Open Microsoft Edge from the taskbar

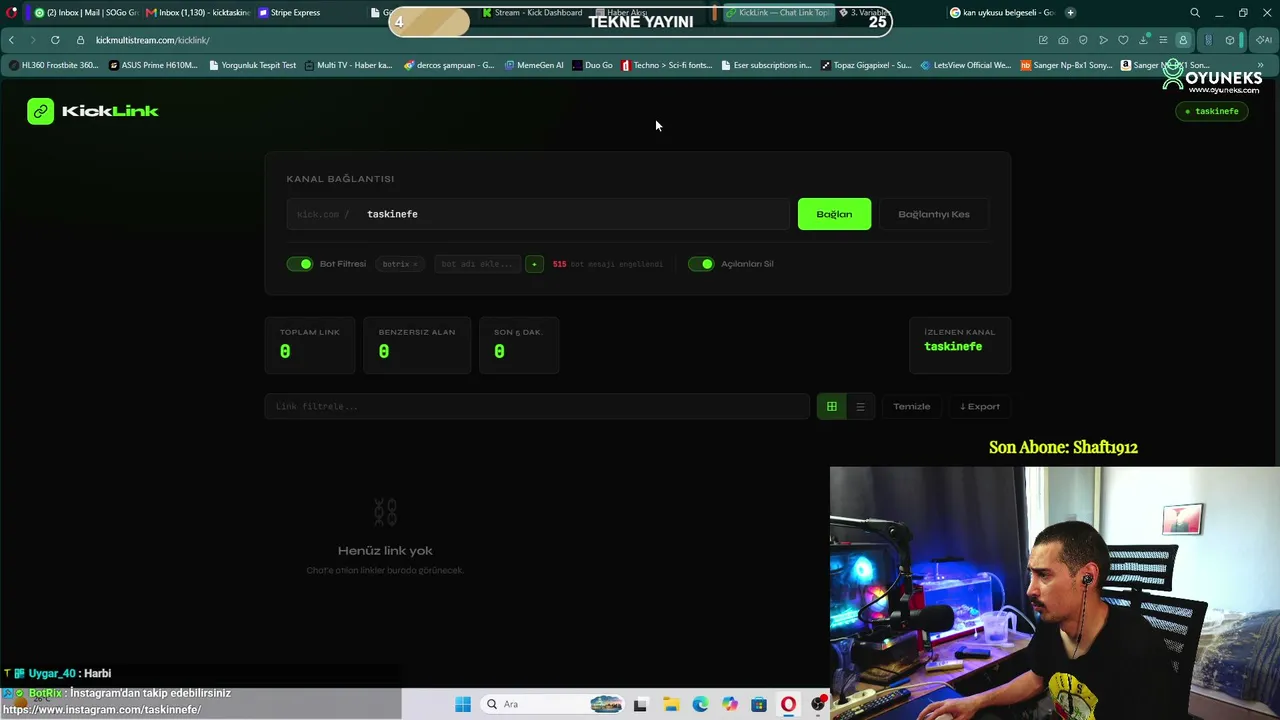tap(700, 704)
